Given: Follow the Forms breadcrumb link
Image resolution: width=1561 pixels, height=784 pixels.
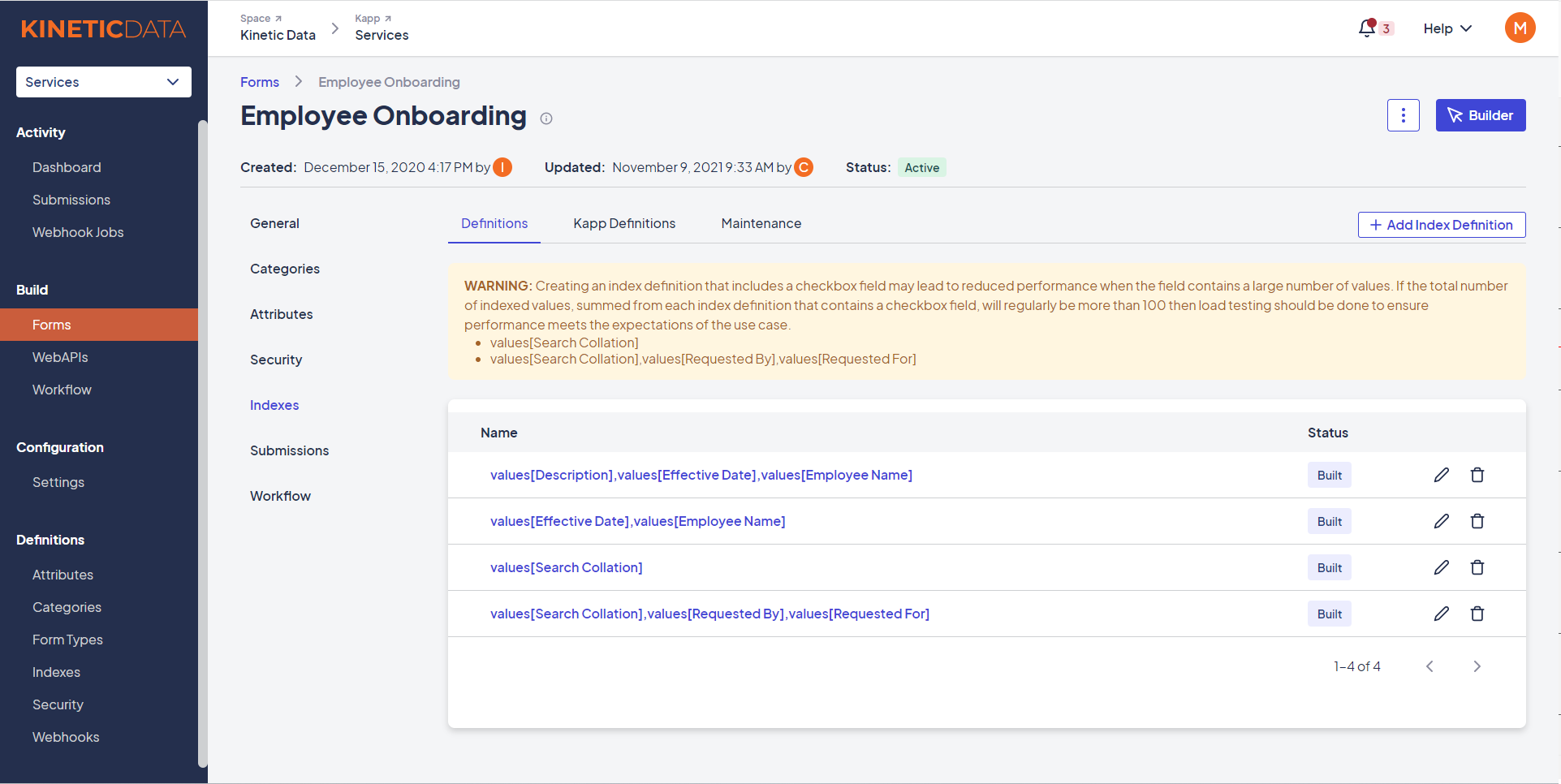Looking at the screenshot, I should coord(260,82).
